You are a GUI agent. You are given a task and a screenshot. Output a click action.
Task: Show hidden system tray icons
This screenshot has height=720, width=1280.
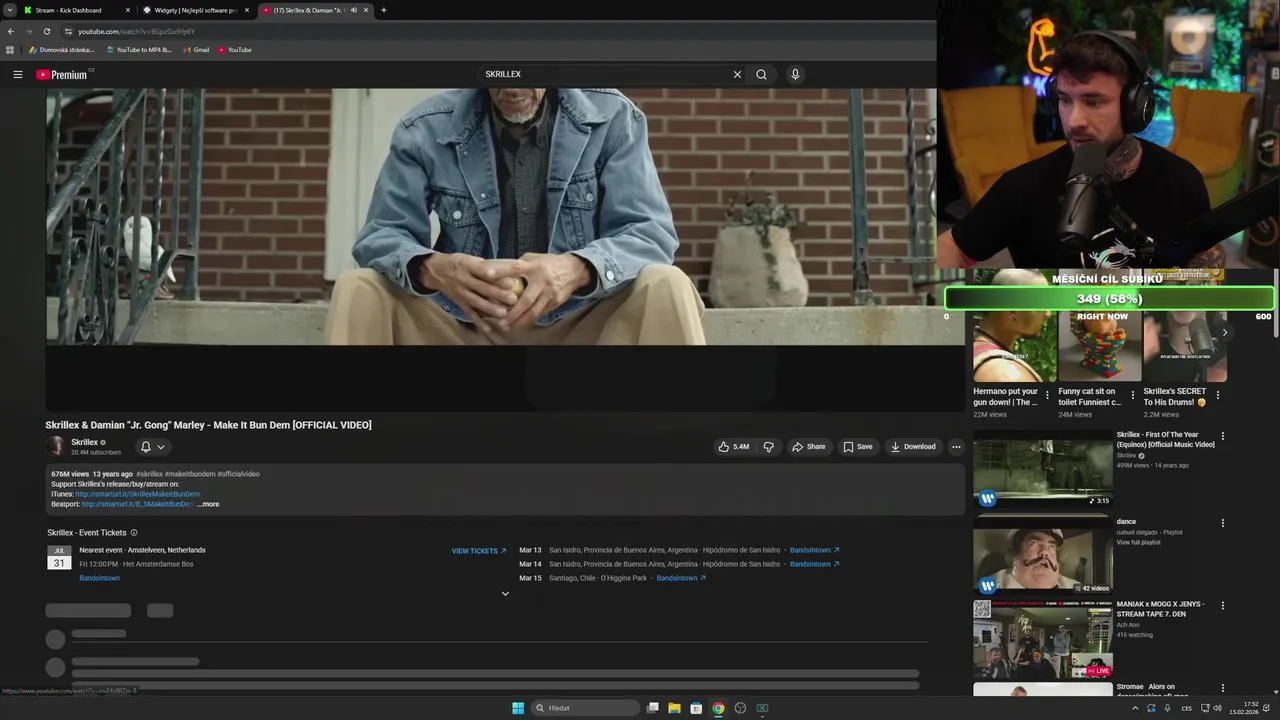1135,708
